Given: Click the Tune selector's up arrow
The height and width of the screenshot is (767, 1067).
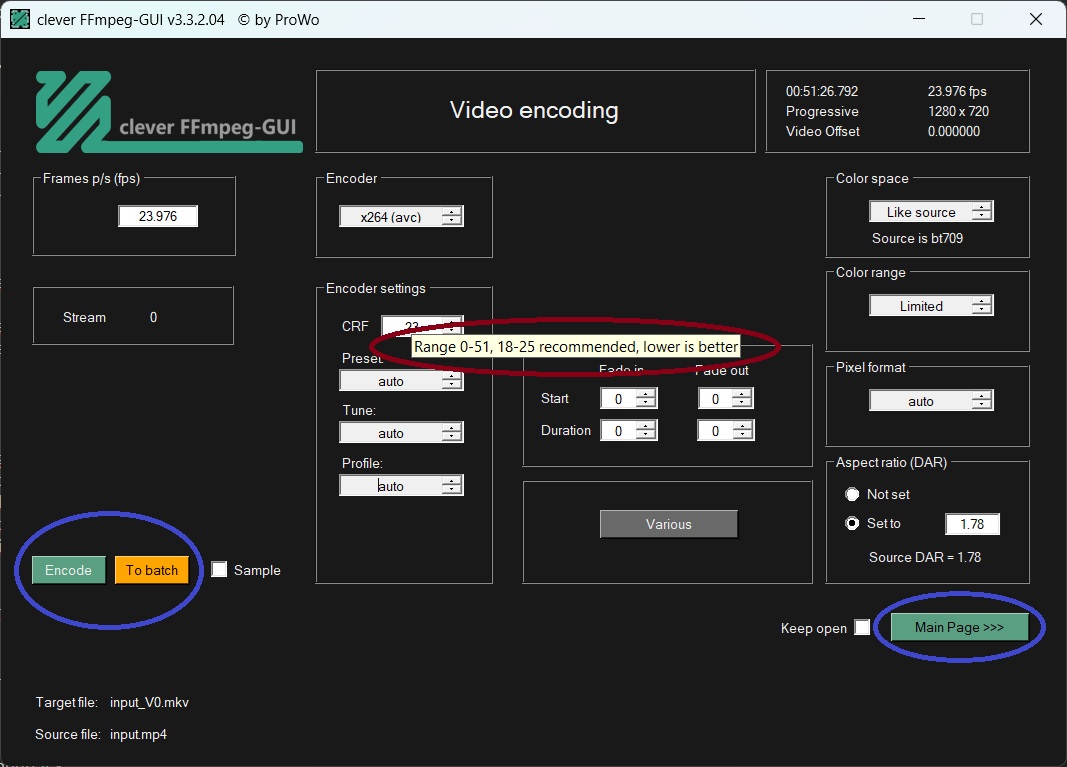Looking at the screenshot, I should pos(452,428).
